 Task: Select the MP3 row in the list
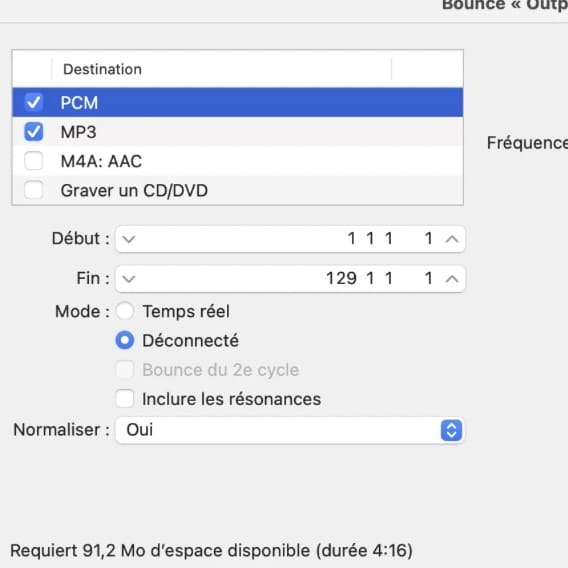click(x=238, y=131)
